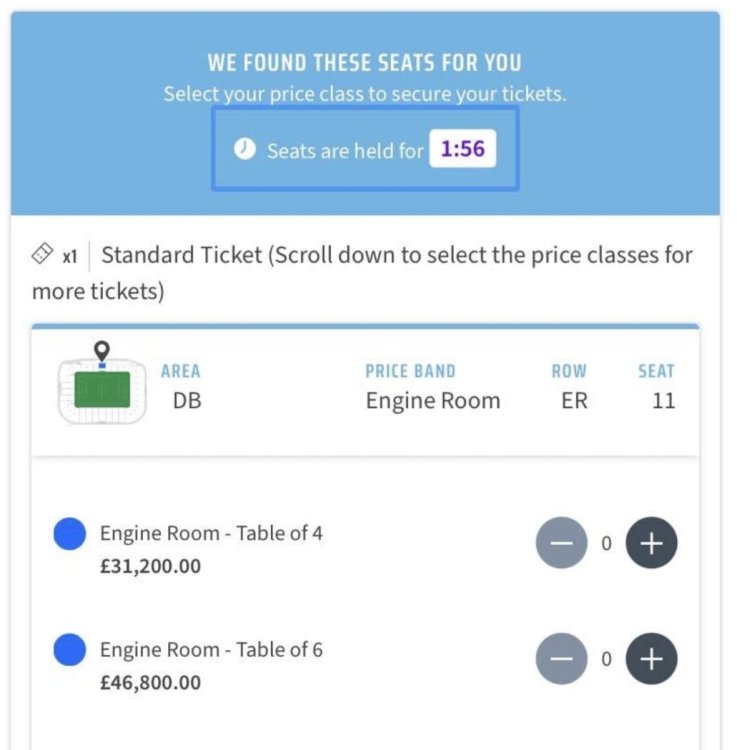Increase quantity for Engine Room Table of 6
737x750 pixels.
pos(651,659)
